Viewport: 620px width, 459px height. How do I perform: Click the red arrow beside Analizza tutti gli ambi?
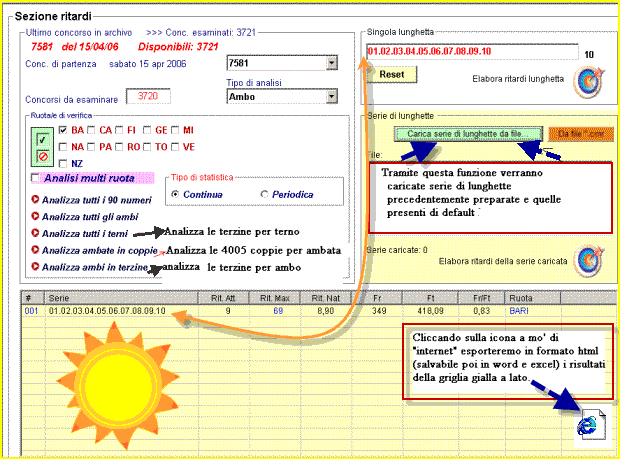pyautogui.click(x=35, y=216)
